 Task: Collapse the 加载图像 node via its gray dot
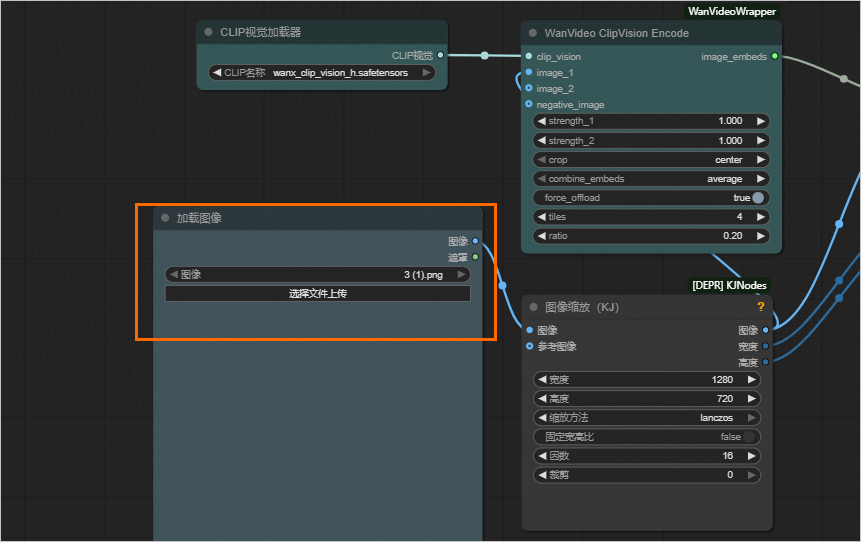tap(165, 218)
